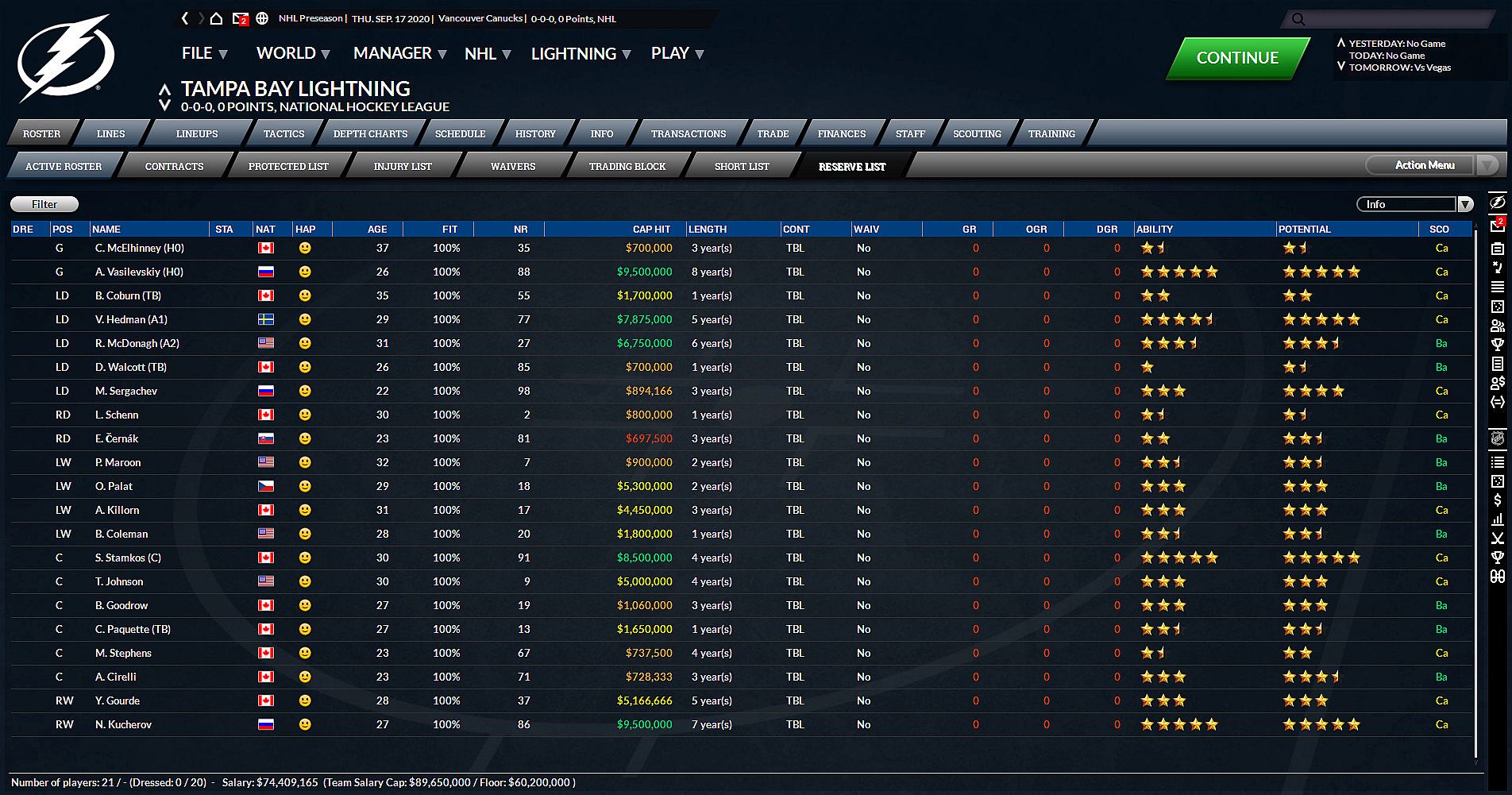The image size is (1512, 795).
Task: Go back with the left arrow icon
Action: tap(185, 18)
